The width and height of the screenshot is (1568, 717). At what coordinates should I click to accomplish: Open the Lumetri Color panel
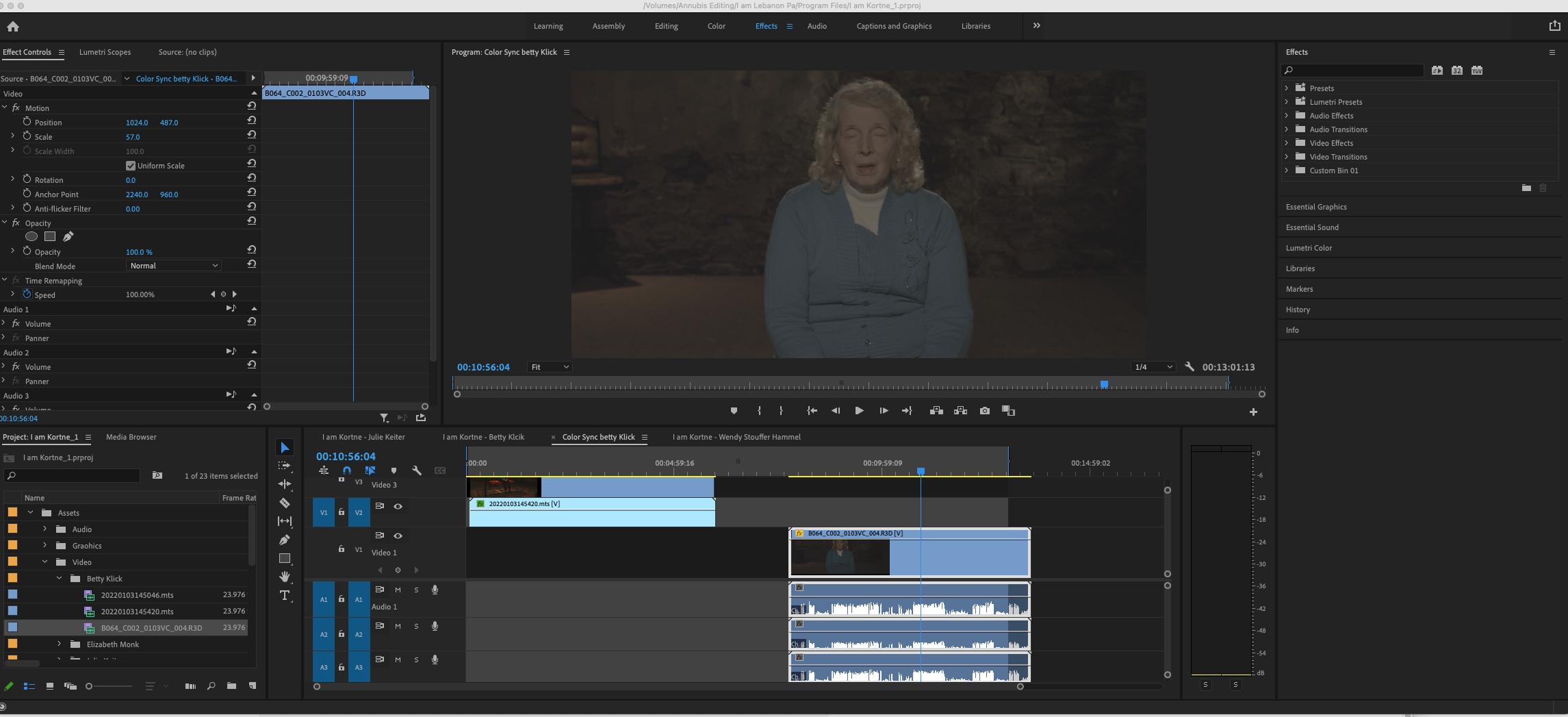(x=1308, y=247)
